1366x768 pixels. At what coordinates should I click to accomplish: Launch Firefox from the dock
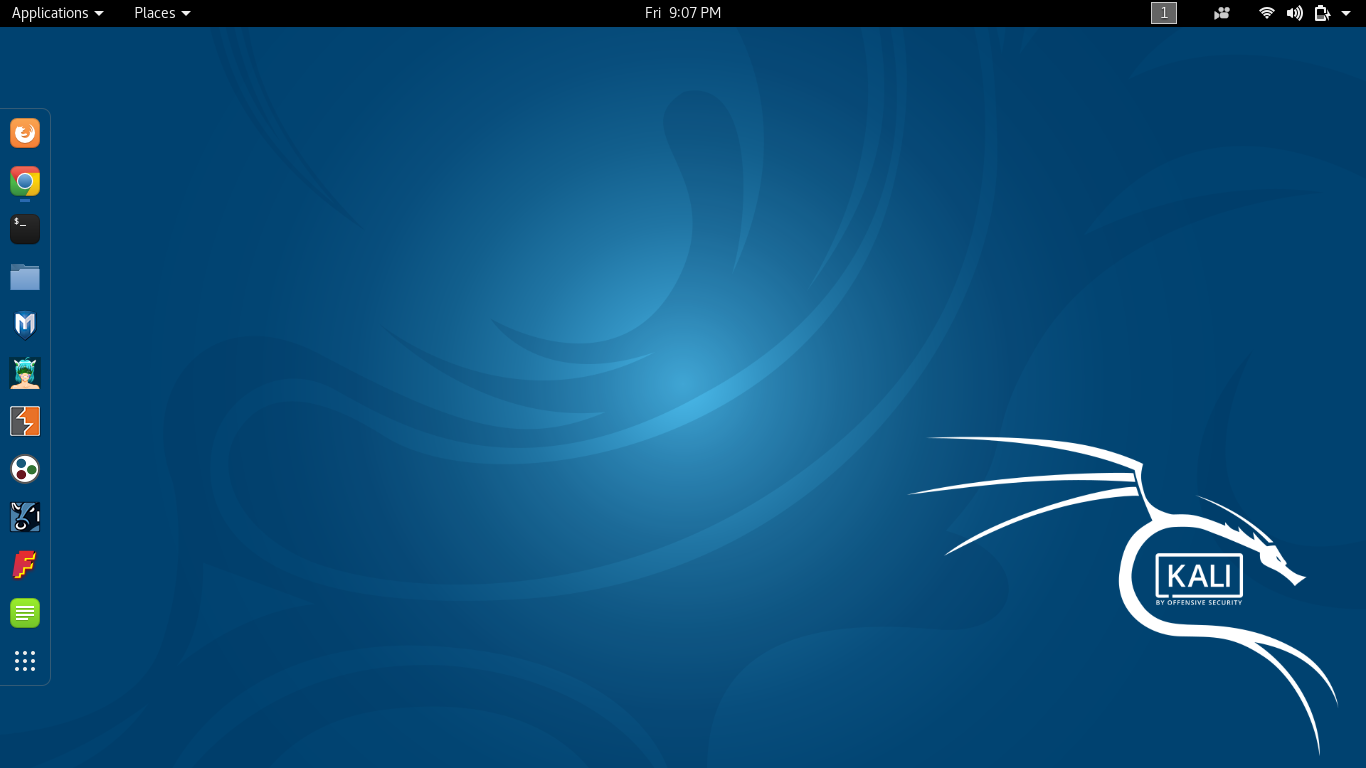pos(25,133)
